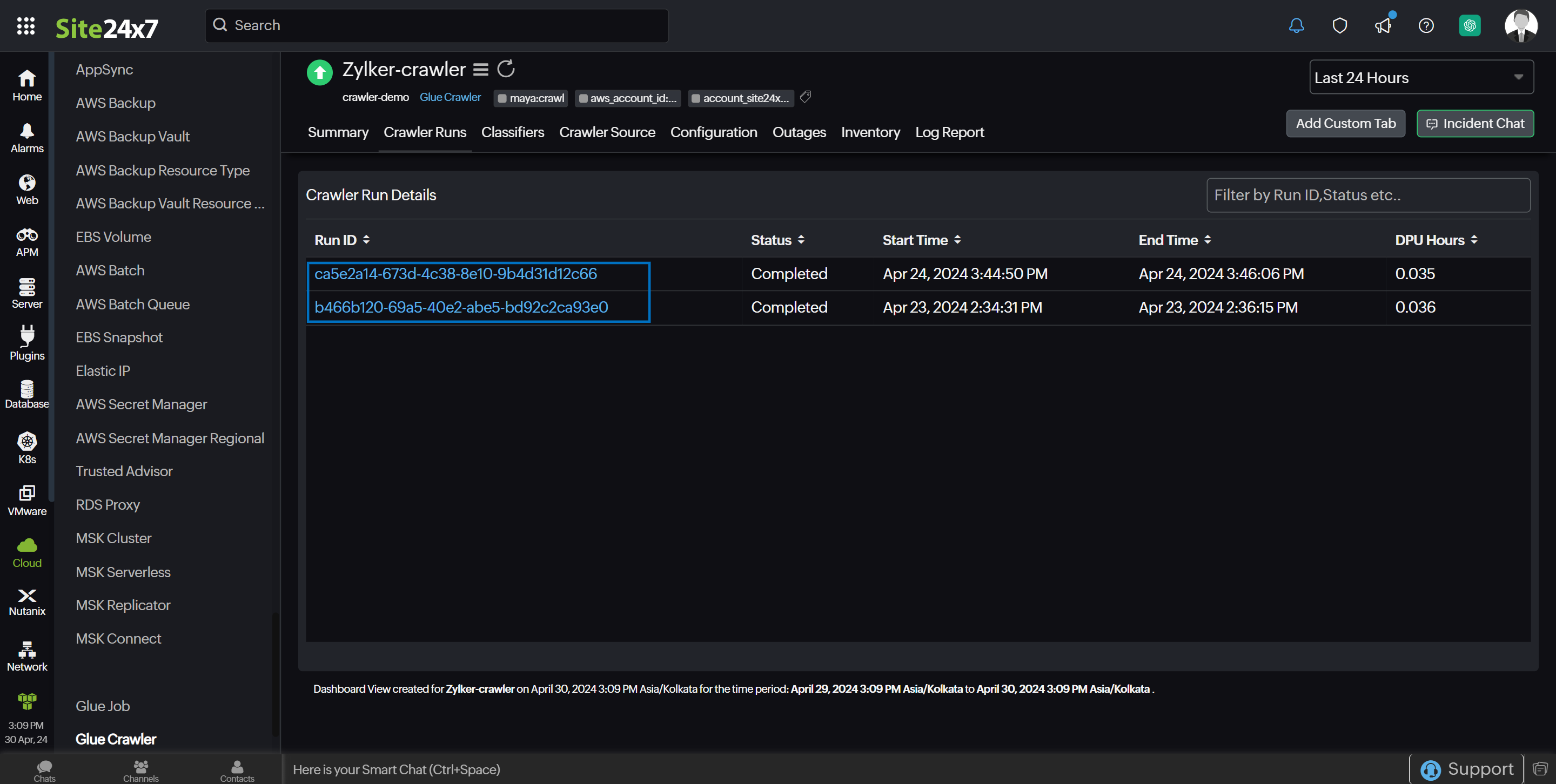Open the hamburger menu beside Zylker-crawler
Viewport: 1556px width, 784px height.
(x=481, y=70)
